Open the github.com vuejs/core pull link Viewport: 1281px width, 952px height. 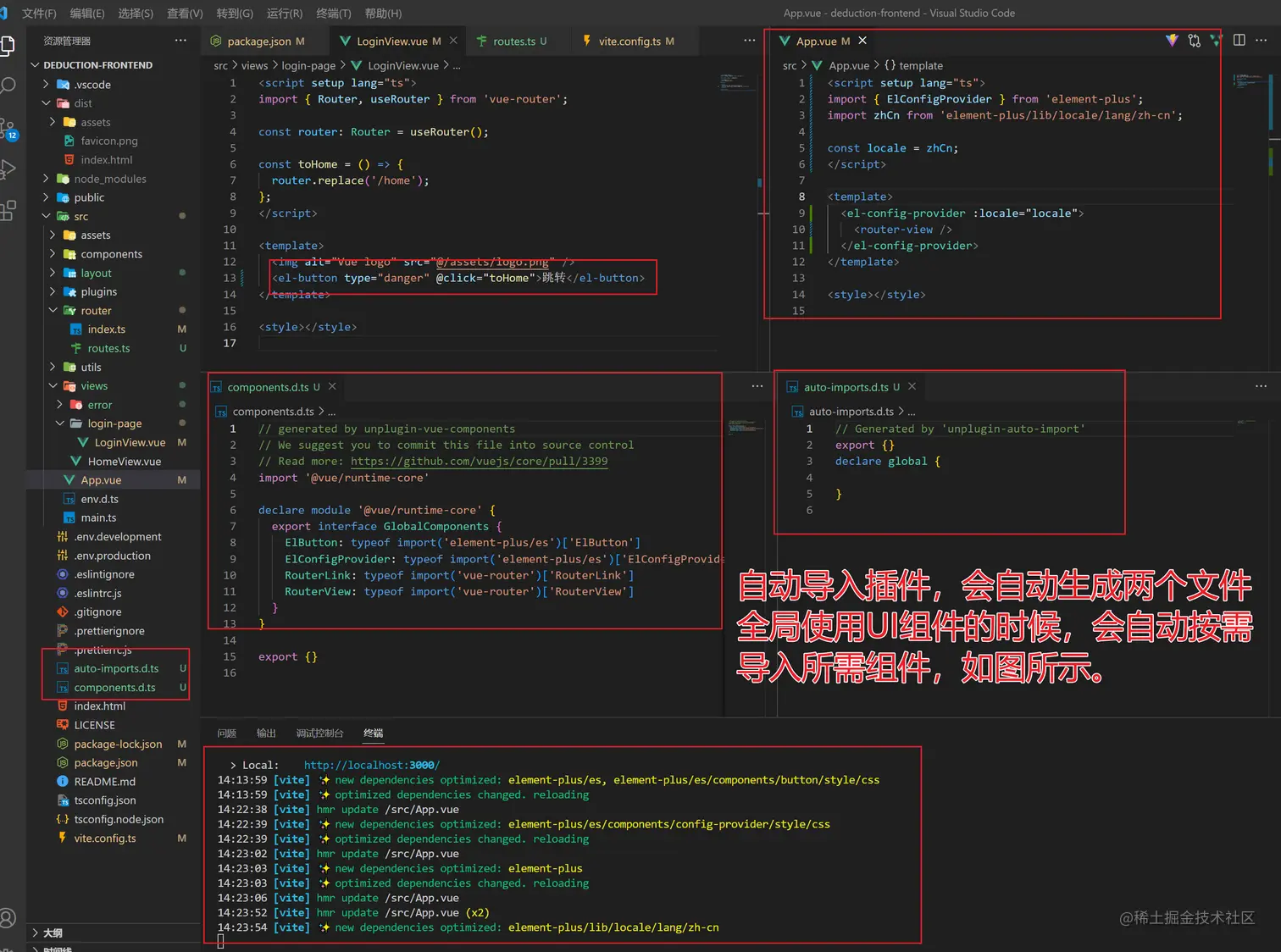tap(479, 462)
